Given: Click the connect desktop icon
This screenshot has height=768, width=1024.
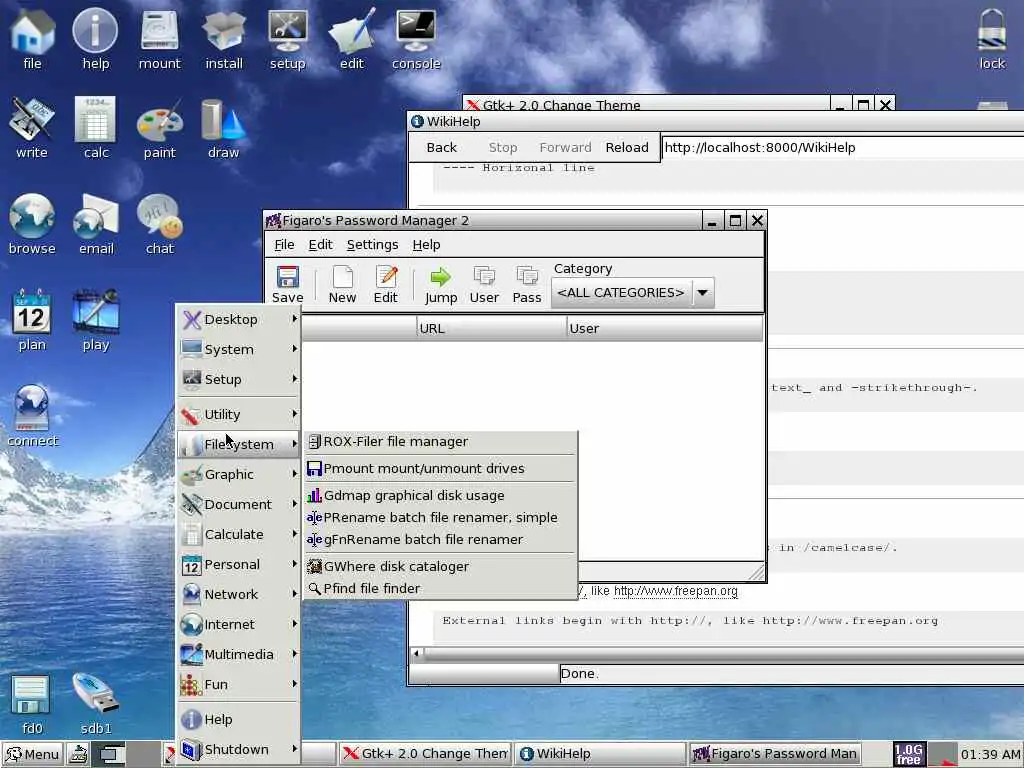Looking at the screenshot, I should (x=33, y=416).
